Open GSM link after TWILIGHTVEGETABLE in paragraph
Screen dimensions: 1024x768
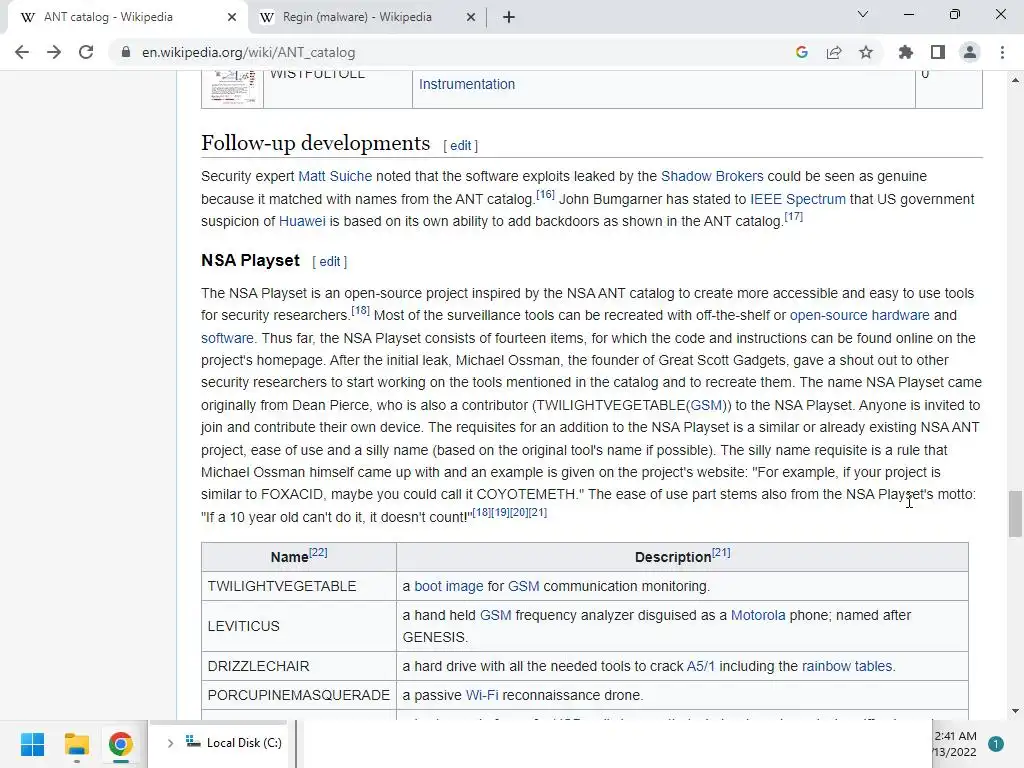tap(707, 405)
